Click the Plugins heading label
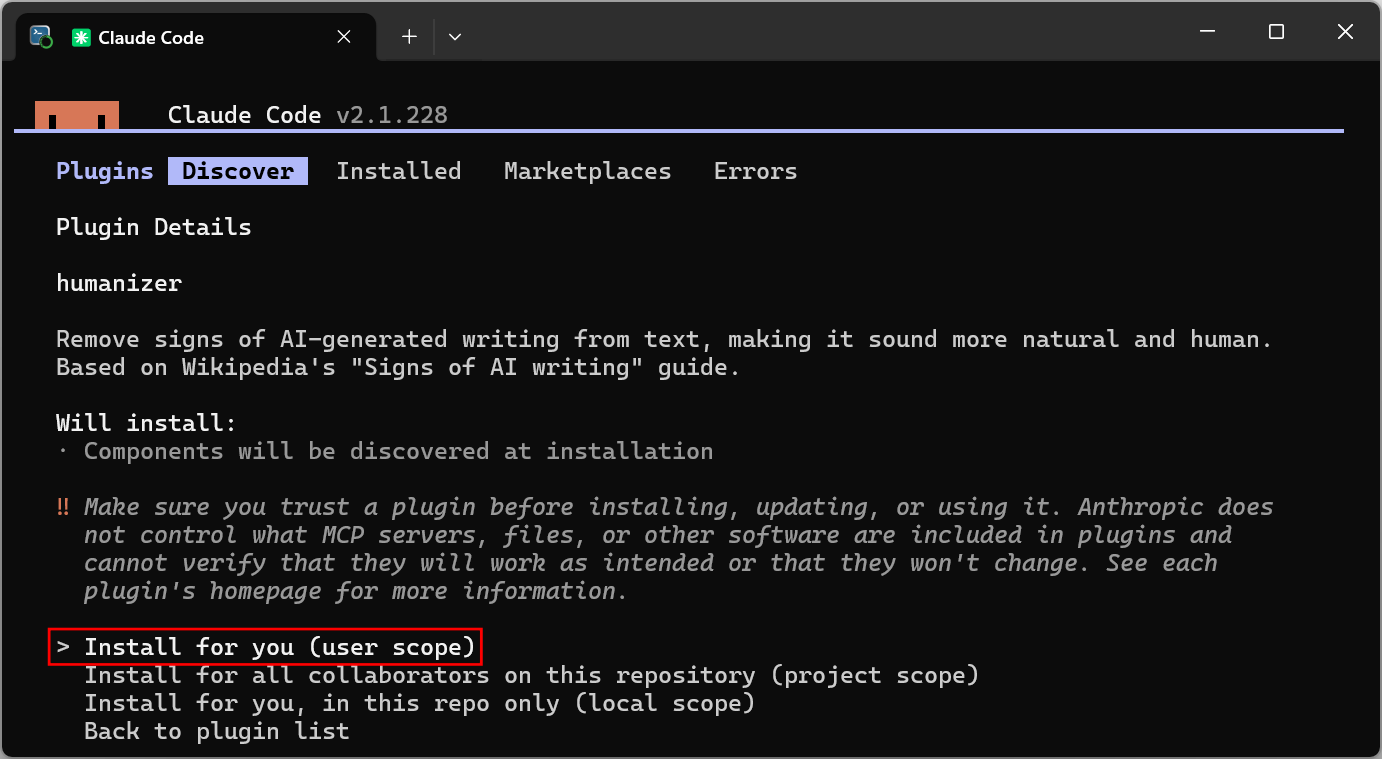1382x759 pixels. (105, 171)
